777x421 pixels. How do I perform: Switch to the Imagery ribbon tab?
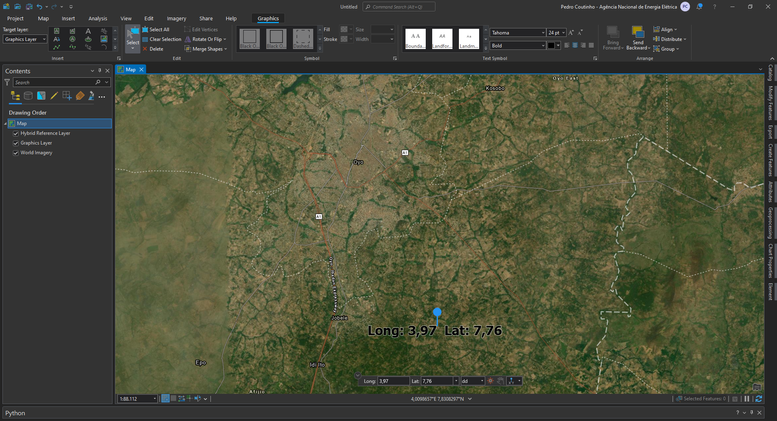point(176,18)
